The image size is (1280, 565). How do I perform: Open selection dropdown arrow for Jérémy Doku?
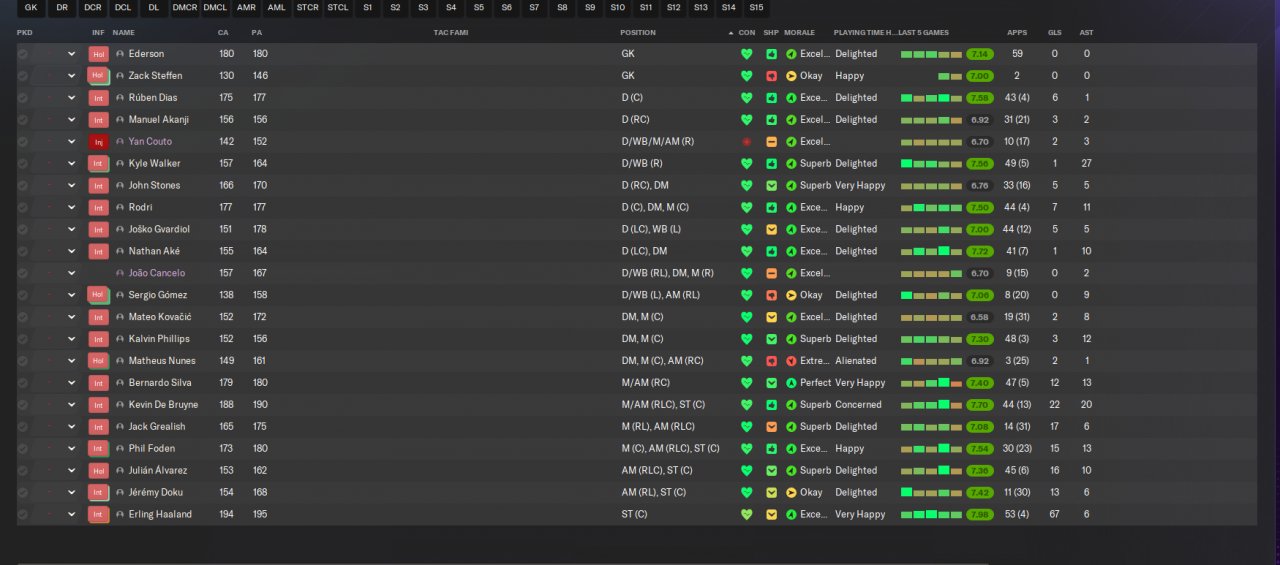point(72,493)
